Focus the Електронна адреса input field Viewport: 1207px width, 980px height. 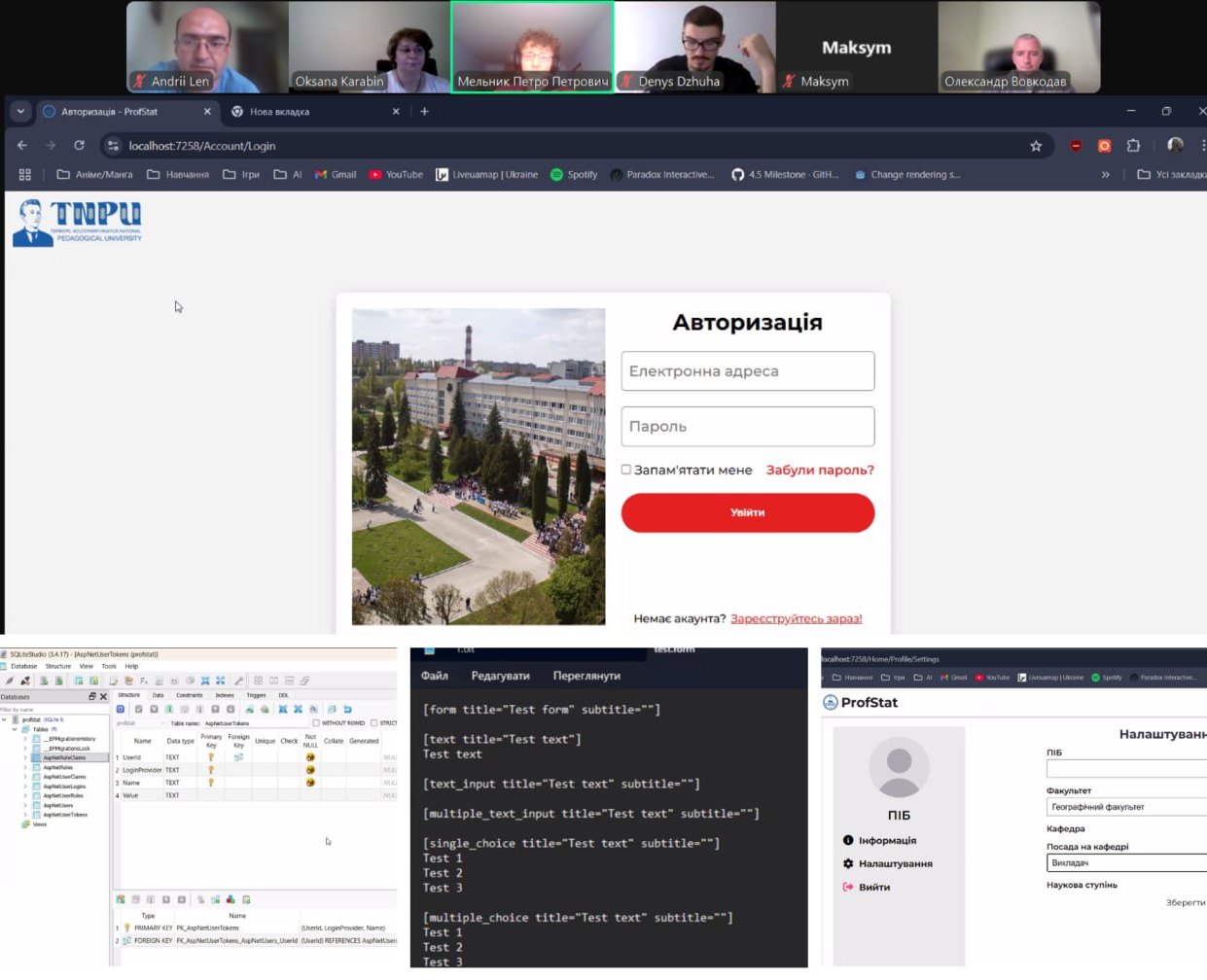click(x=747, y=371)
